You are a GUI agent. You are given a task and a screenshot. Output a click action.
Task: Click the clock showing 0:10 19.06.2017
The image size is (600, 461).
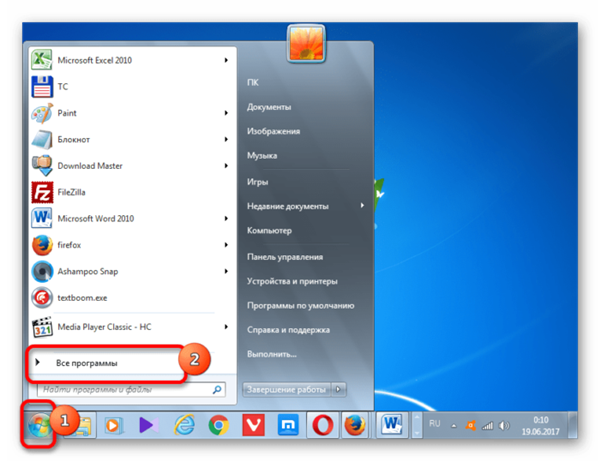point(541,426)
